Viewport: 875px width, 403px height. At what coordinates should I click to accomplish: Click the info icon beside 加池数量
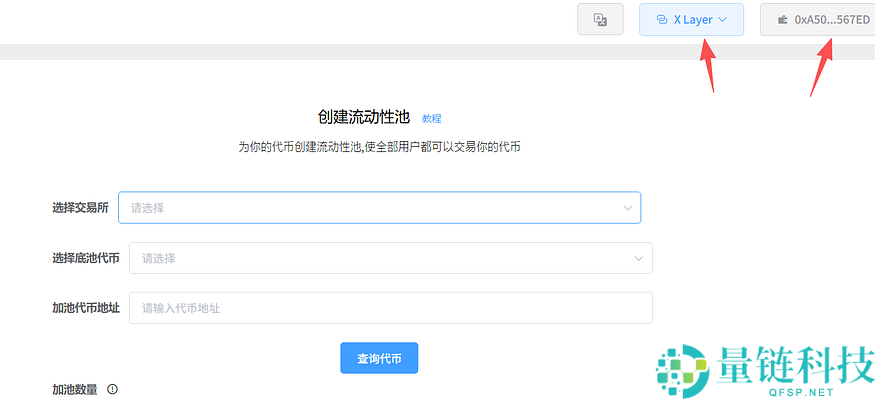click(x=112, y=390)
